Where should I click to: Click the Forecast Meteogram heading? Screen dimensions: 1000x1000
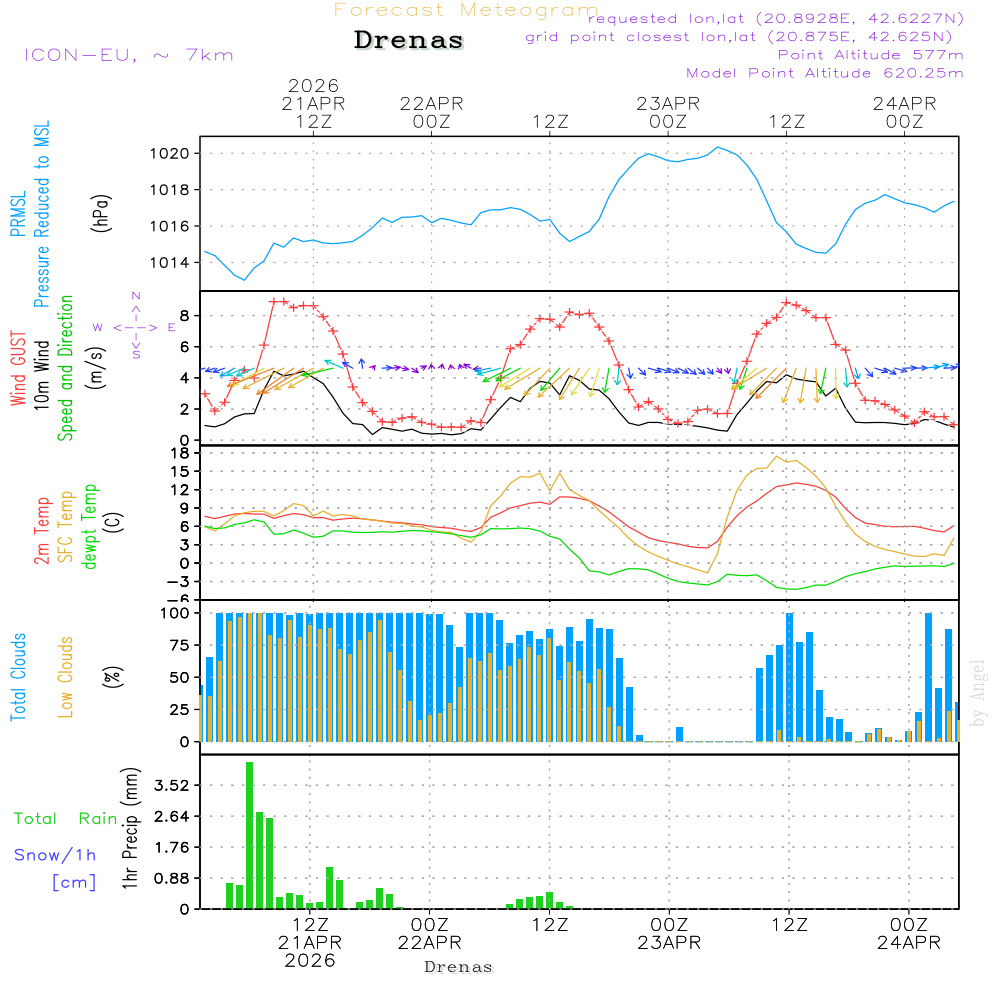coord(466,10)
